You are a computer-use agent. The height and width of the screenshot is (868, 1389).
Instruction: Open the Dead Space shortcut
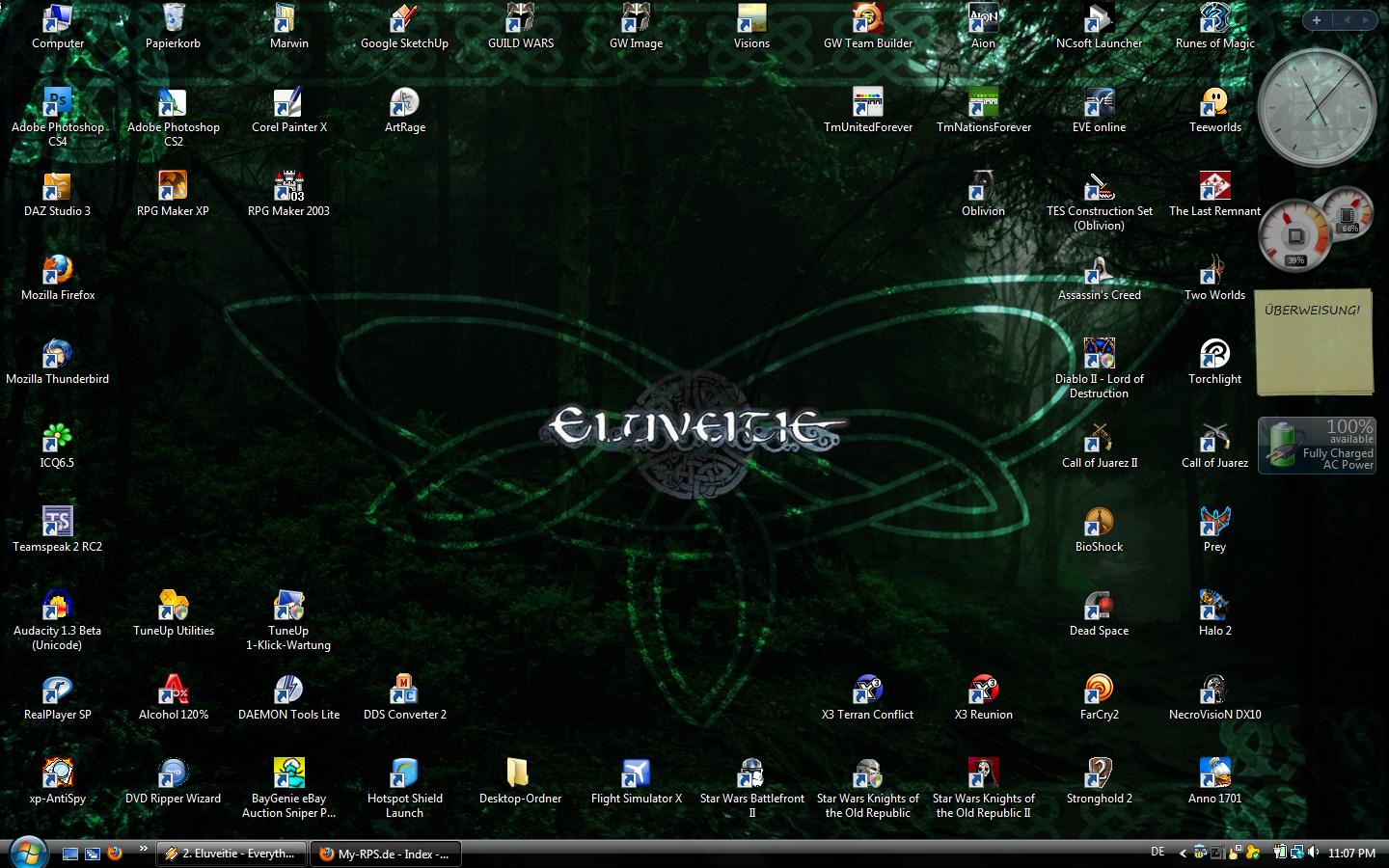click(1100, 613)
